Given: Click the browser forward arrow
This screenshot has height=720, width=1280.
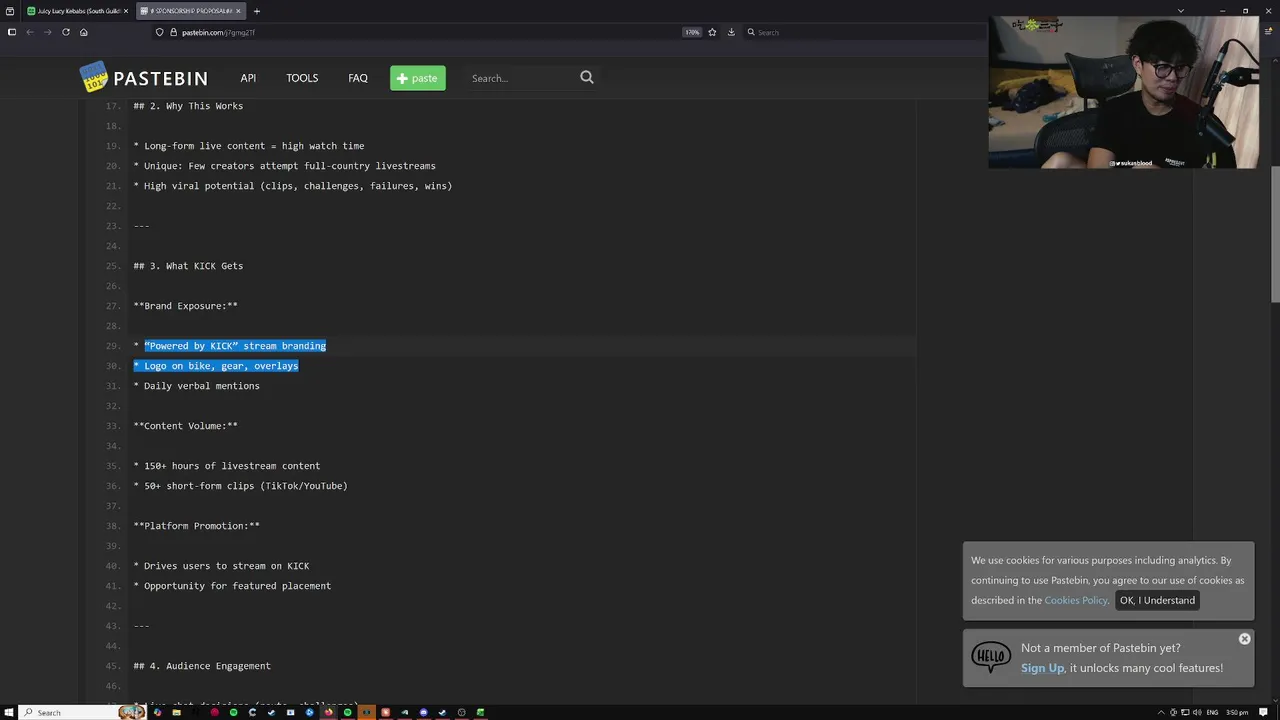Looking at the screenshot, I should [x=47, y=32].
